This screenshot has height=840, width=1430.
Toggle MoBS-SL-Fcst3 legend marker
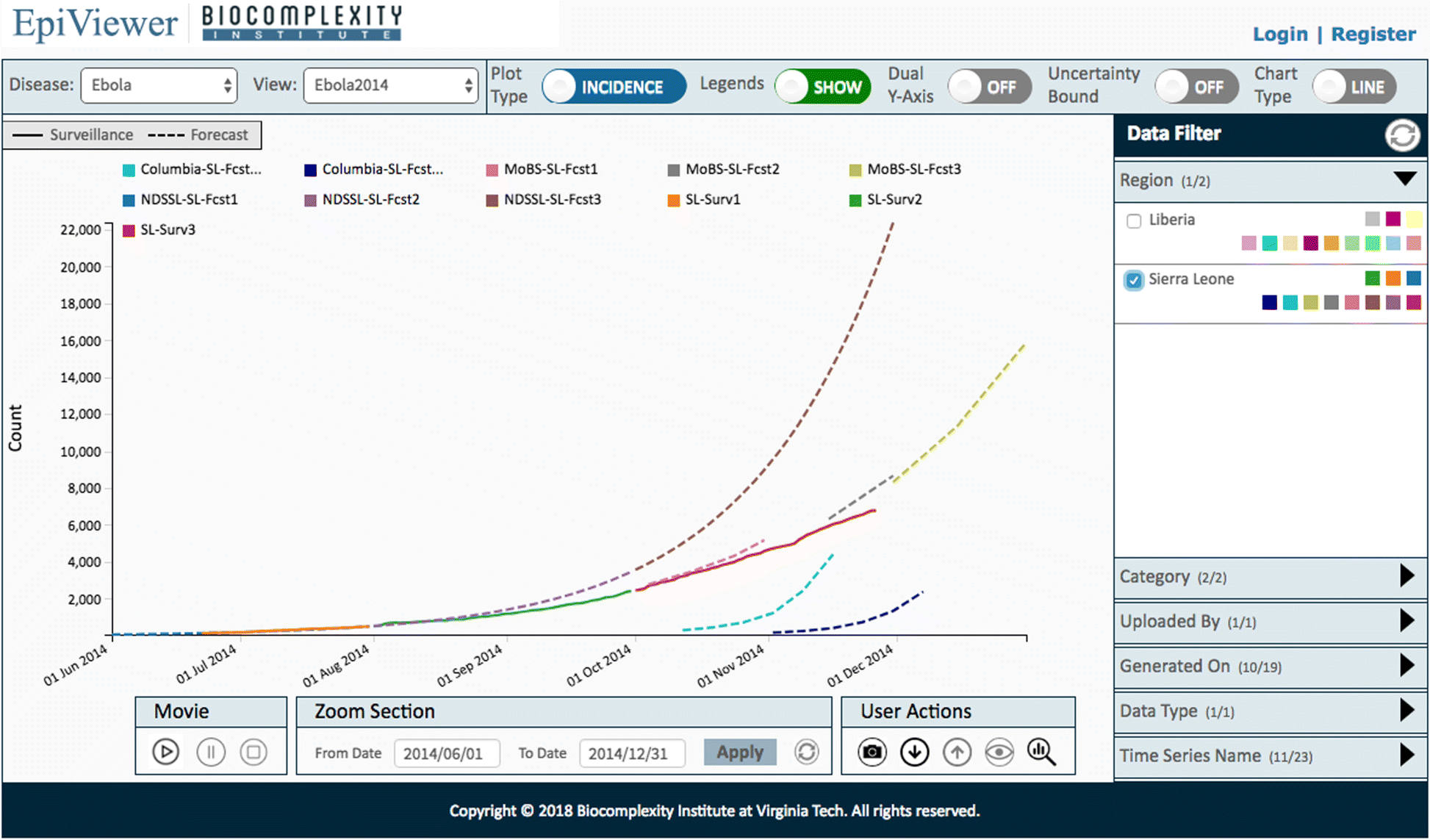click(x=855, y=170)
